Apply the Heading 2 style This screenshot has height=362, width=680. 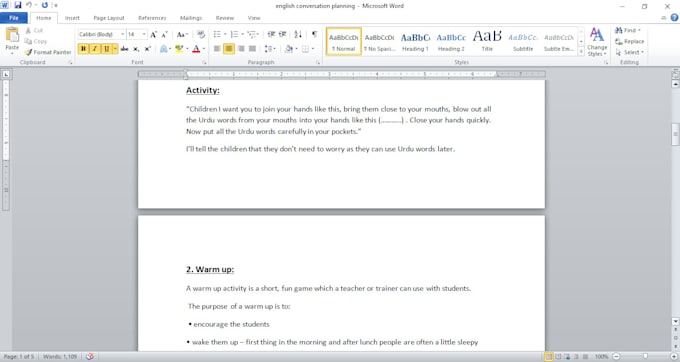coord(451,42)
